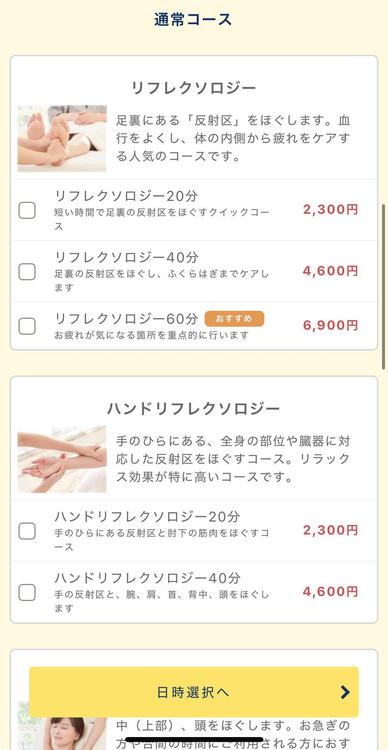Screen dimensions: 388x750
Task: Click the ハンドリフレクソロジー section heading
Action: [194, 408]
